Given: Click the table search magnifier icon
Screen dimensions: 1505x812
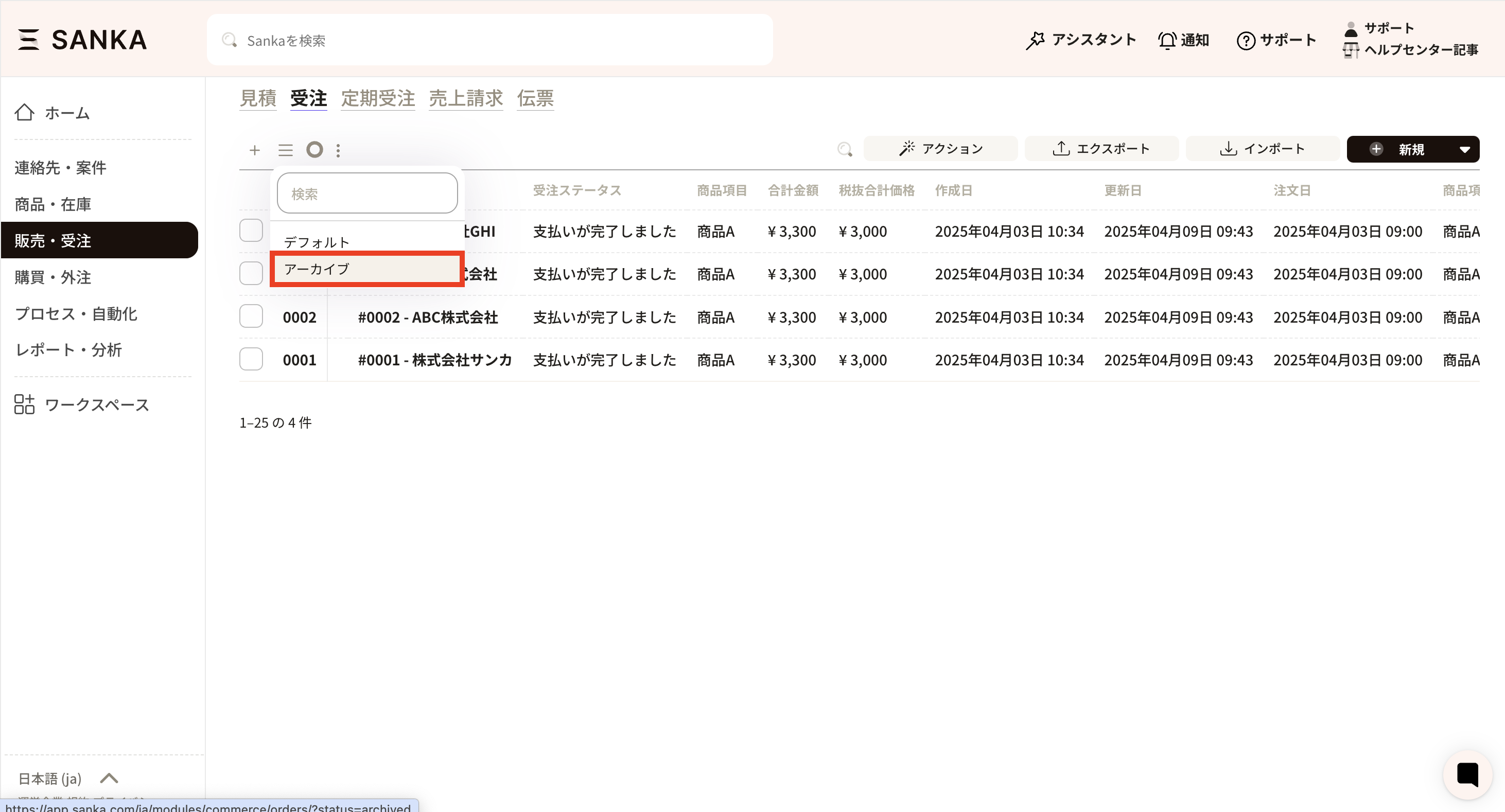Looking at the screenshot, I should pos(844,150).
